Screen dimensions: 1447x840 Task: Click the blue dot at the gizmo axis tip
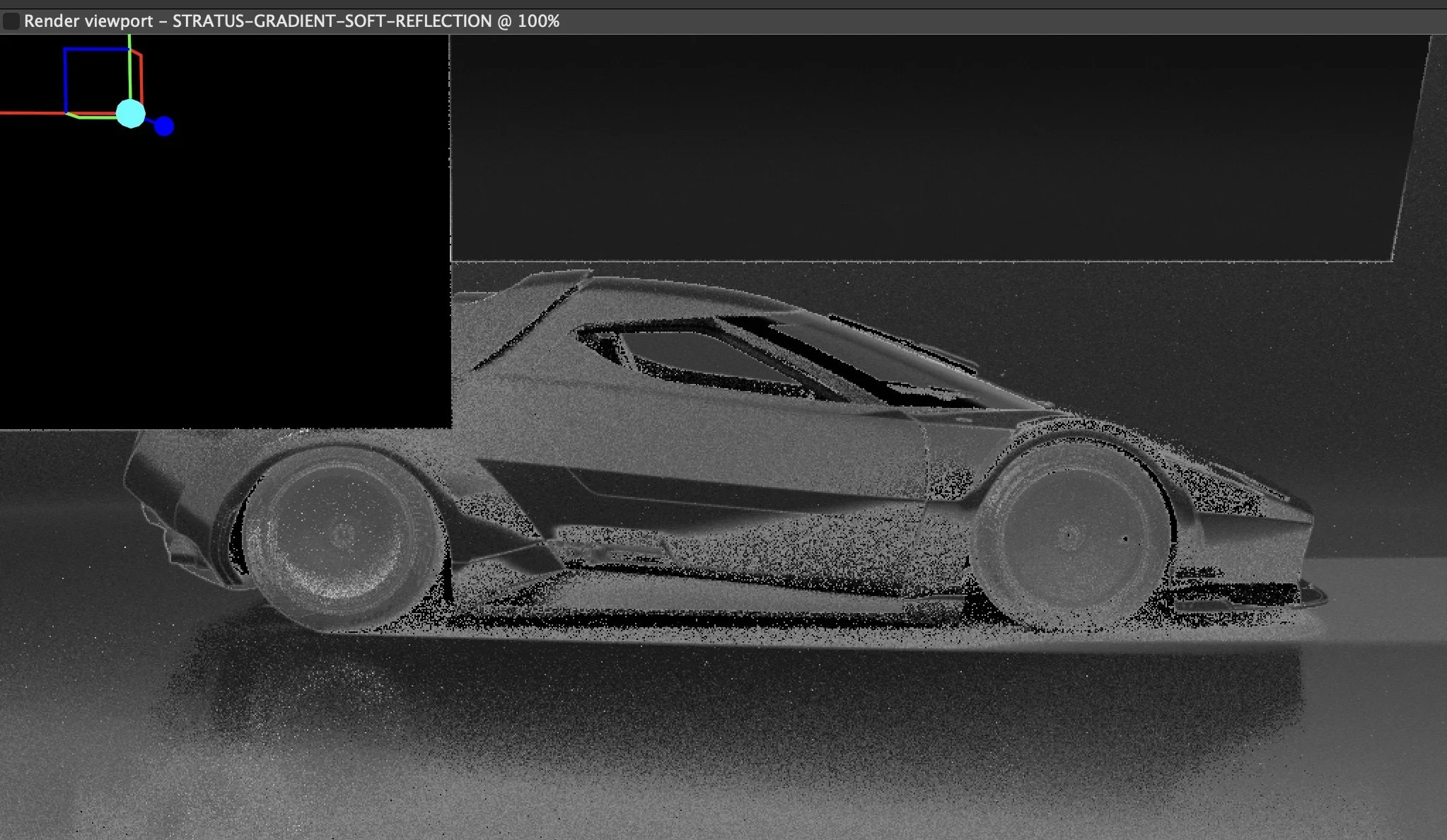click(164, 127)
